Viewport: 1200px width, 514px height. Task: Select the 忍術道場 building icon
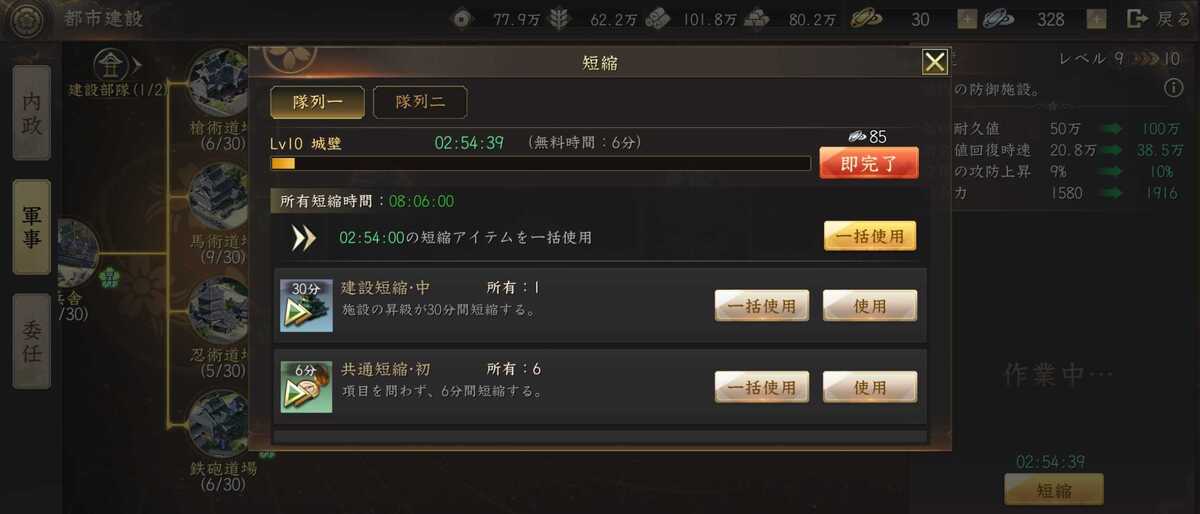(x=218, y=311)
